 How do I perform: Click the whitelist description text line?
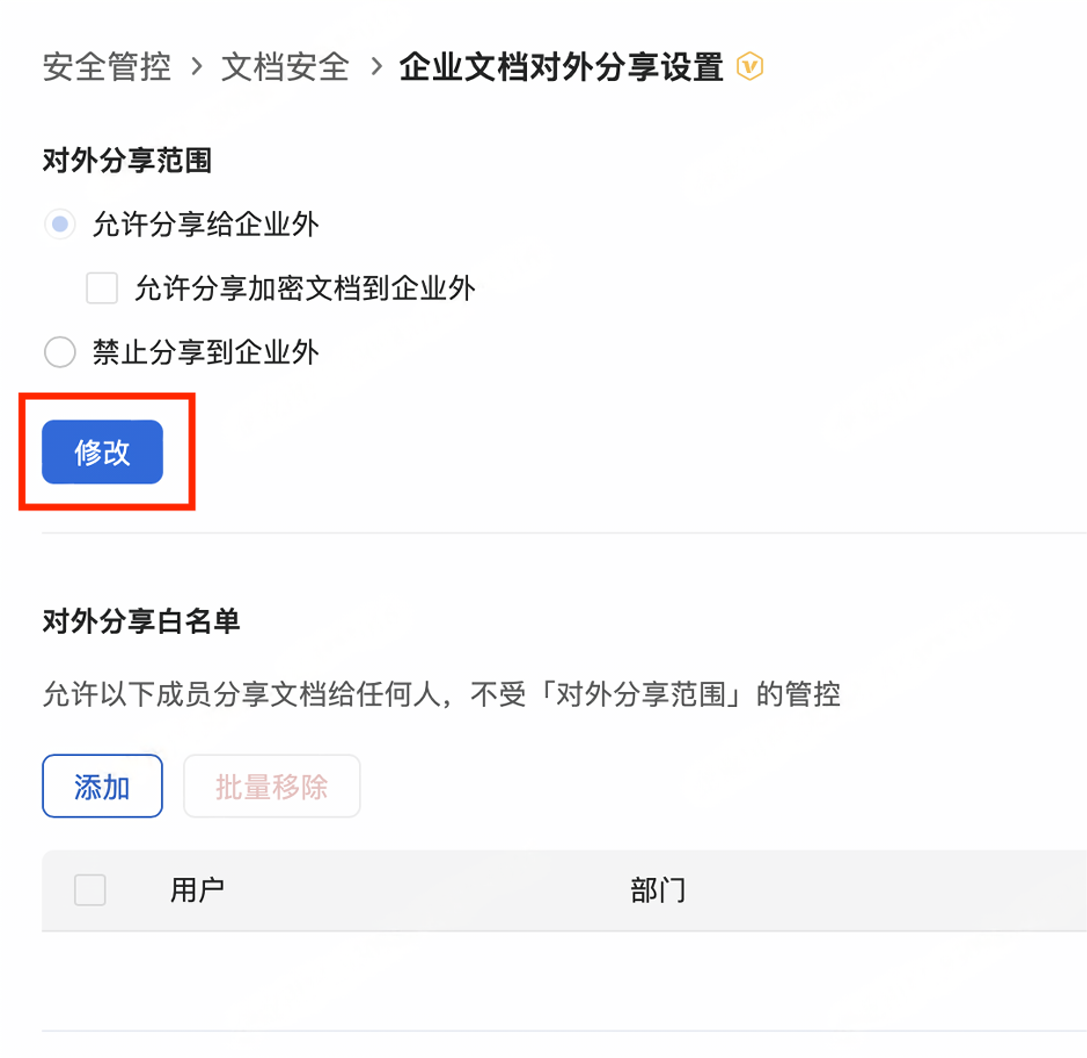(x=442, y=694)
